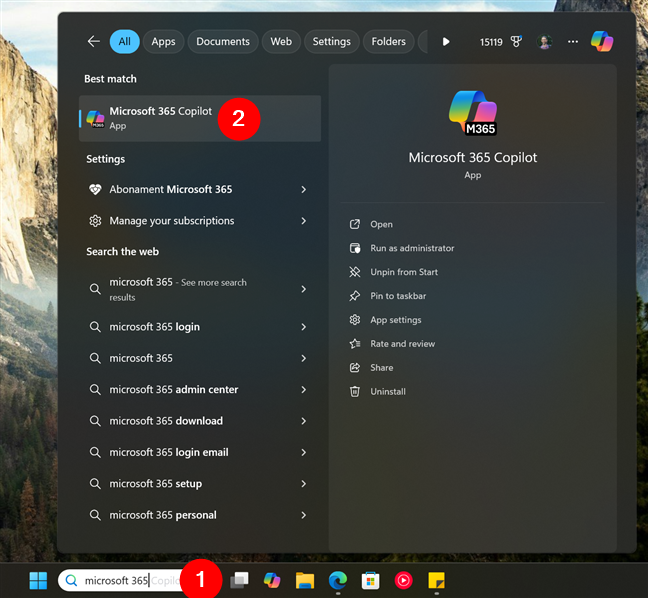Expand microsoft 365 admin center chevron

point(304,390)
